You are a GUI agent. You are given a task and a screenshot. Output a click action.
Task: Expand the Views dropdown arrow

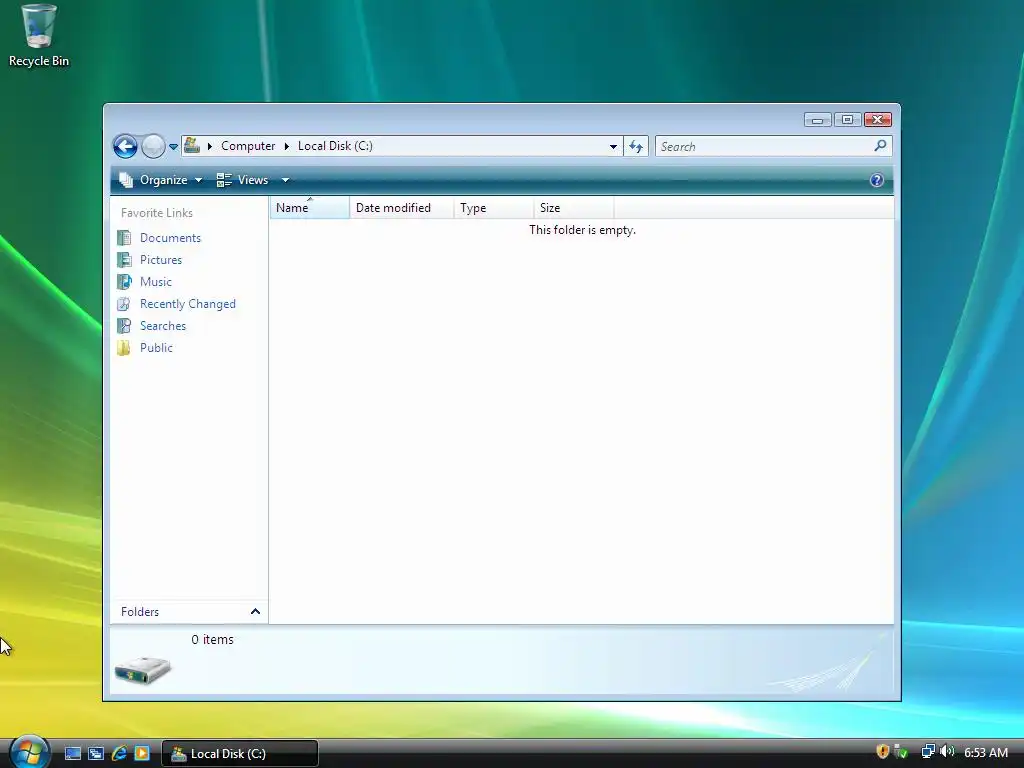click(285, 180)
